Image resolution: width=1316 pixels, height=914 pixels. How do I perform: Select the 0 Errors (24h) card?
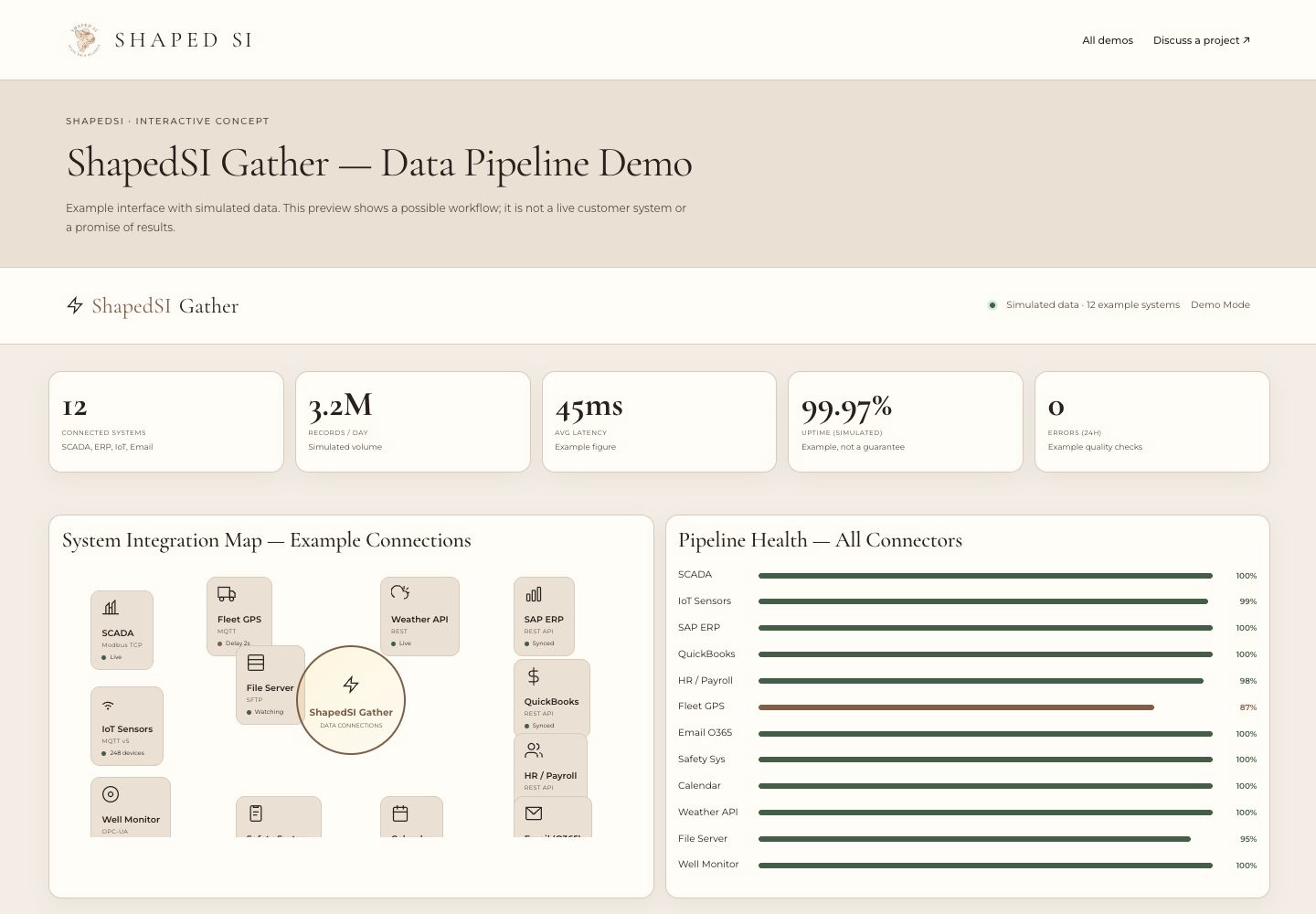1152,421
